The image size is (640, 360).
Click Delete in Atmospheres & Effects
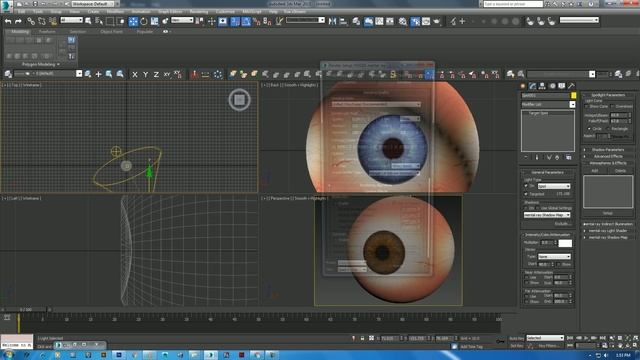(x=620, y=171)
